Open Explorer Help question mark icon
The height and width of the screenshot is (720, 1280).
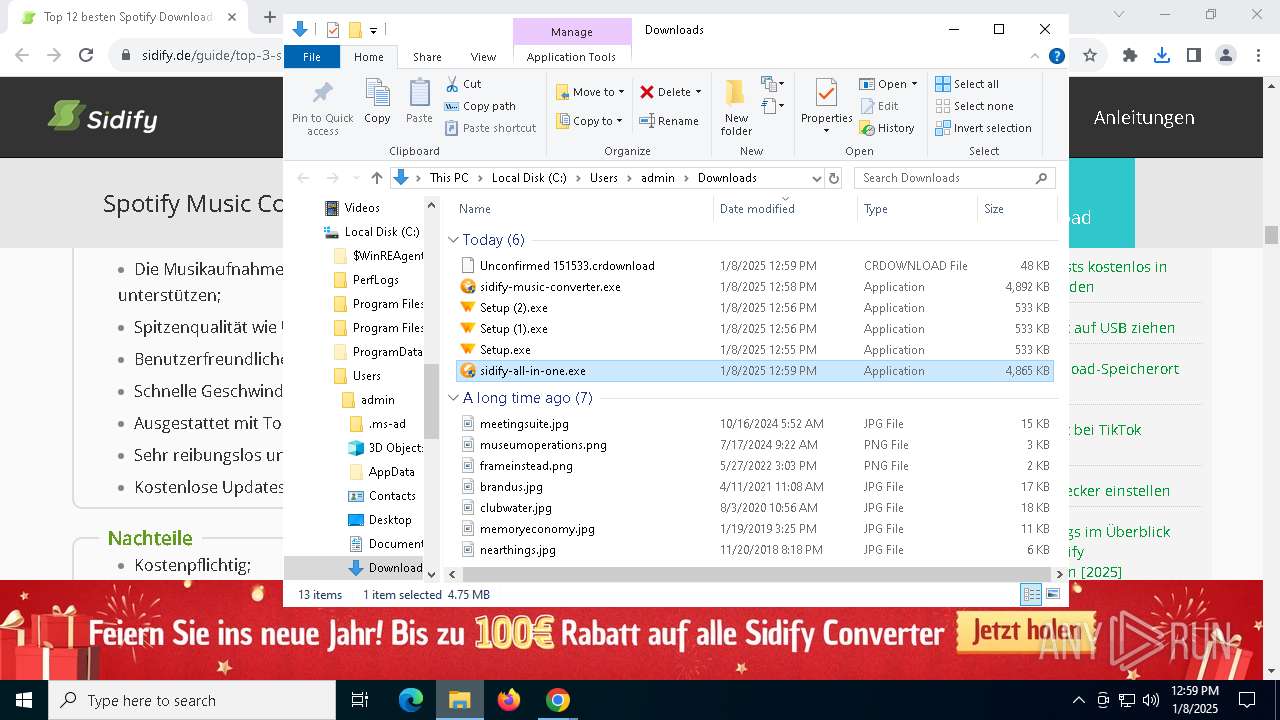1056,57
